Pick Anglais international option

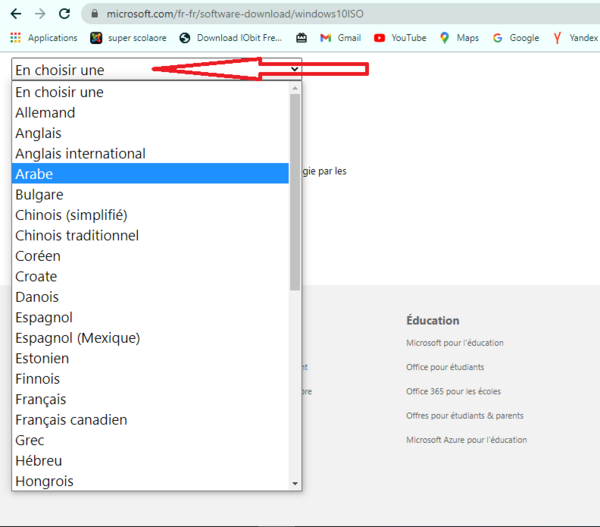150,153
